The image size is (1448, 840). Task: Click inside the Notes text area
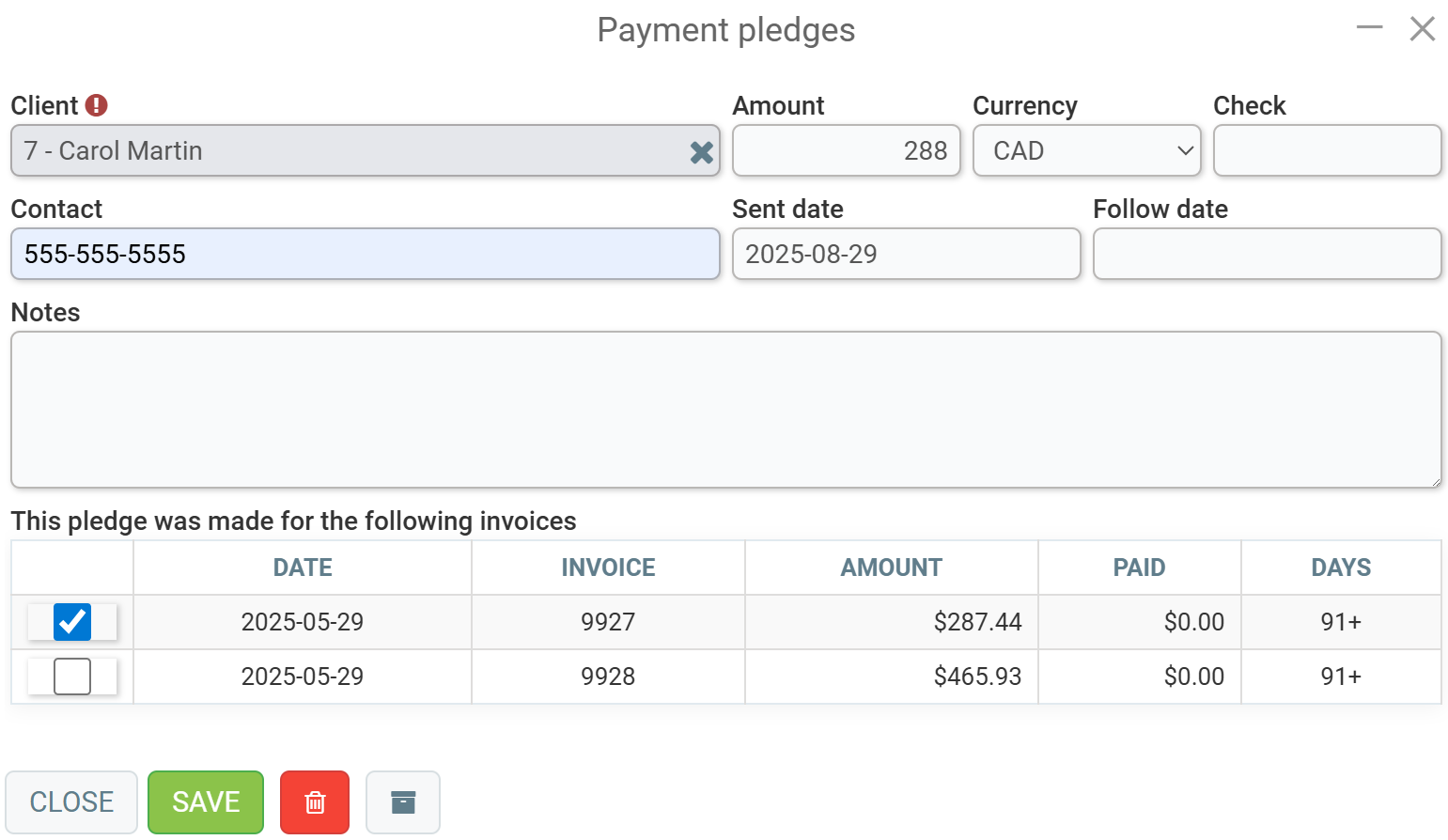(725, 410)
